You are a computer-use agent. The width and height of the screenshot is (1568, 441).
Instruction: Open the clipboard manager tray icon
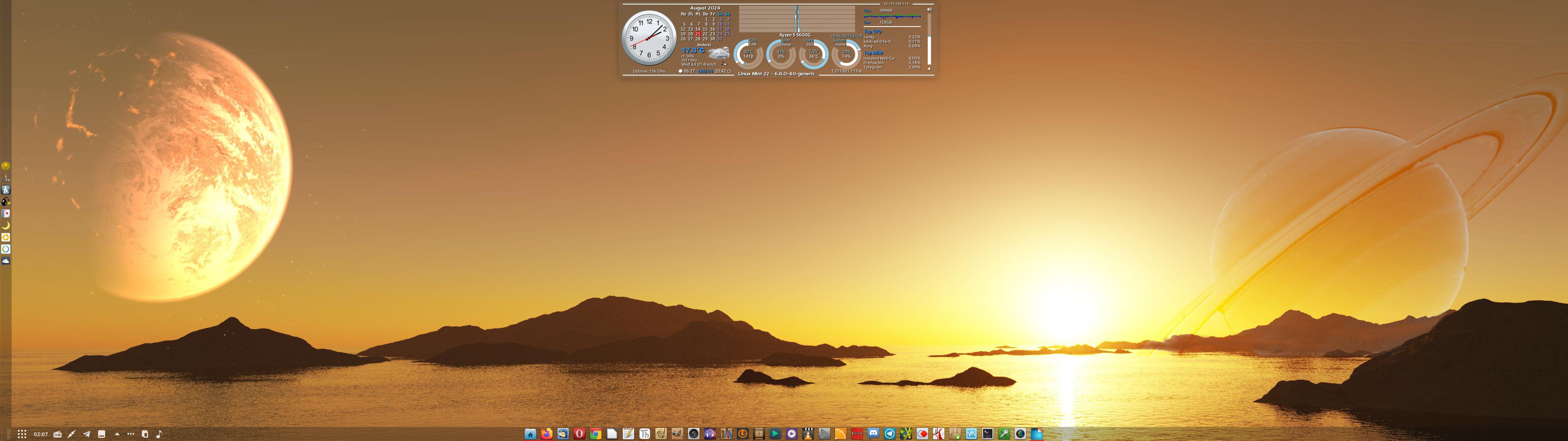145,434
